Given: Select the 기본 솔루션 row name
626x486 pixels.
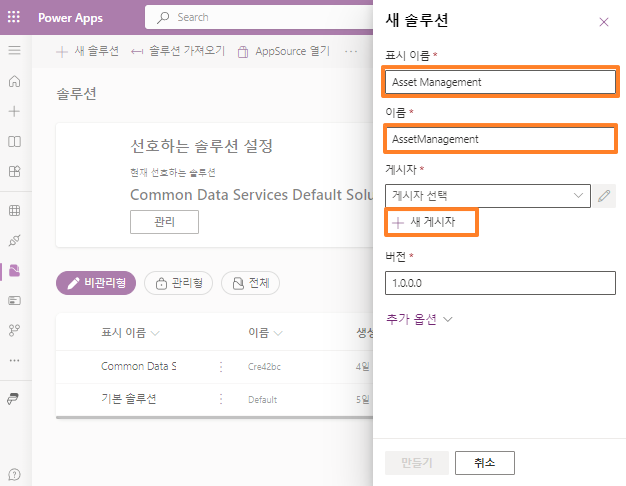Looking at the screenshot, I should [x=129, y=399].
